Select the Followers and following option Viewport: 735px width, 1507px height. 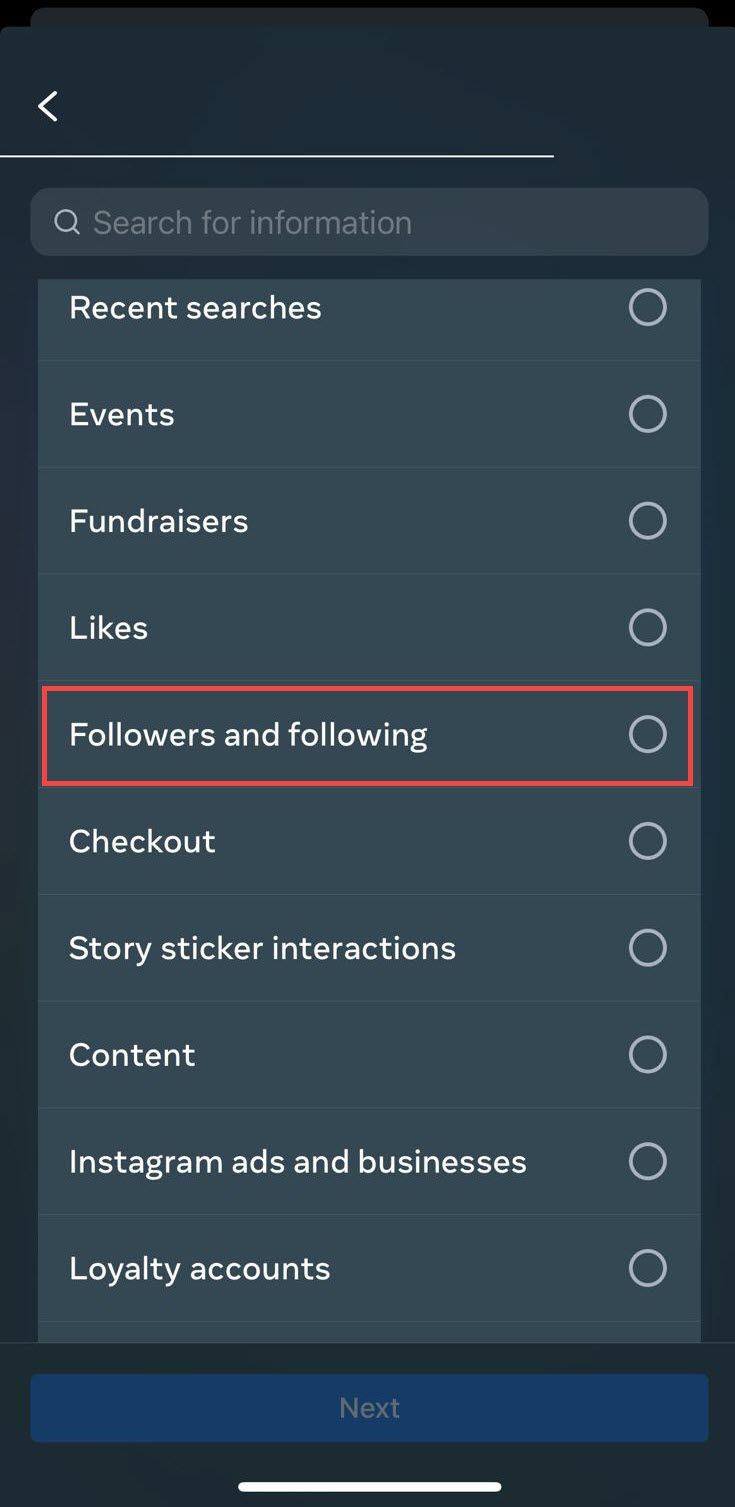(x=648, y=734)
